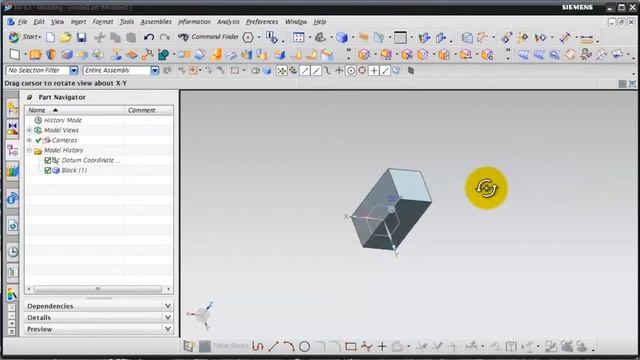The image size is (640, 360).
Task: Collapse the Model History tree node
Action: [29, 150]
